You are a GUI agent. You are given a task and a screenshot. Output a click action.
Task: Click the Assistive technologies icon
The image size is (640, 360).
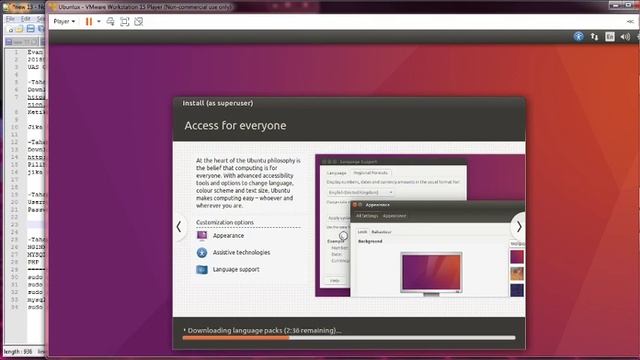point(202,253)
